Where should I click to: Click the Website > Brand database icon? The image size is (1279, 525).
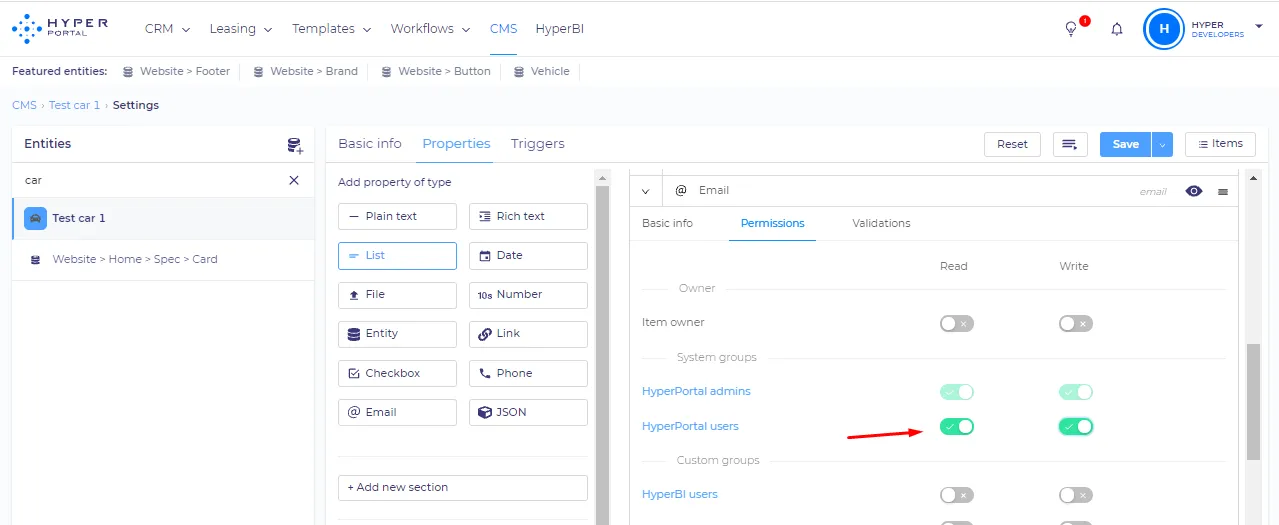(x=258, y=72)
